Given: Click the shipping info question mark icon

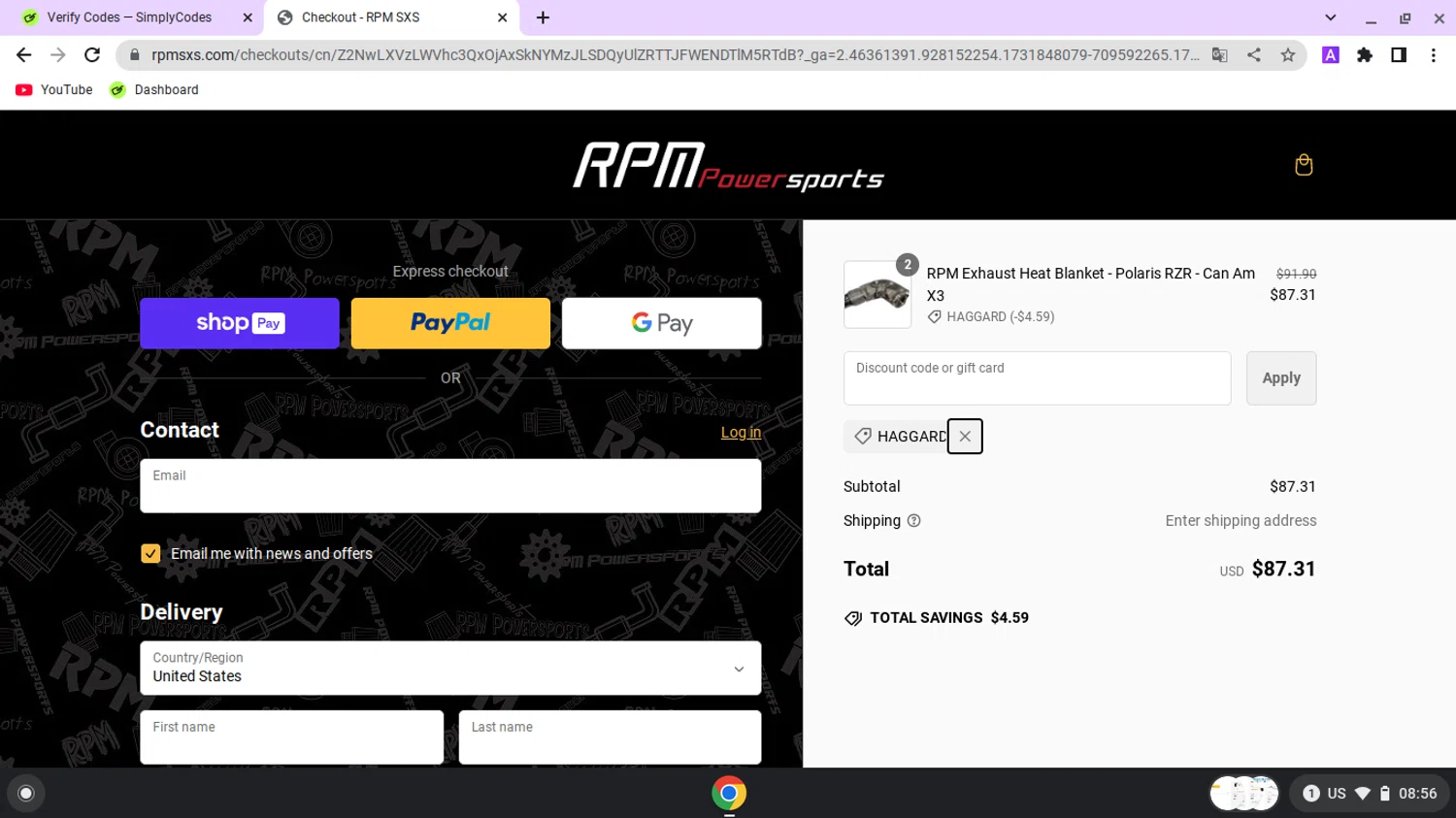Looking at the screenshot, I should coord(913,521).
